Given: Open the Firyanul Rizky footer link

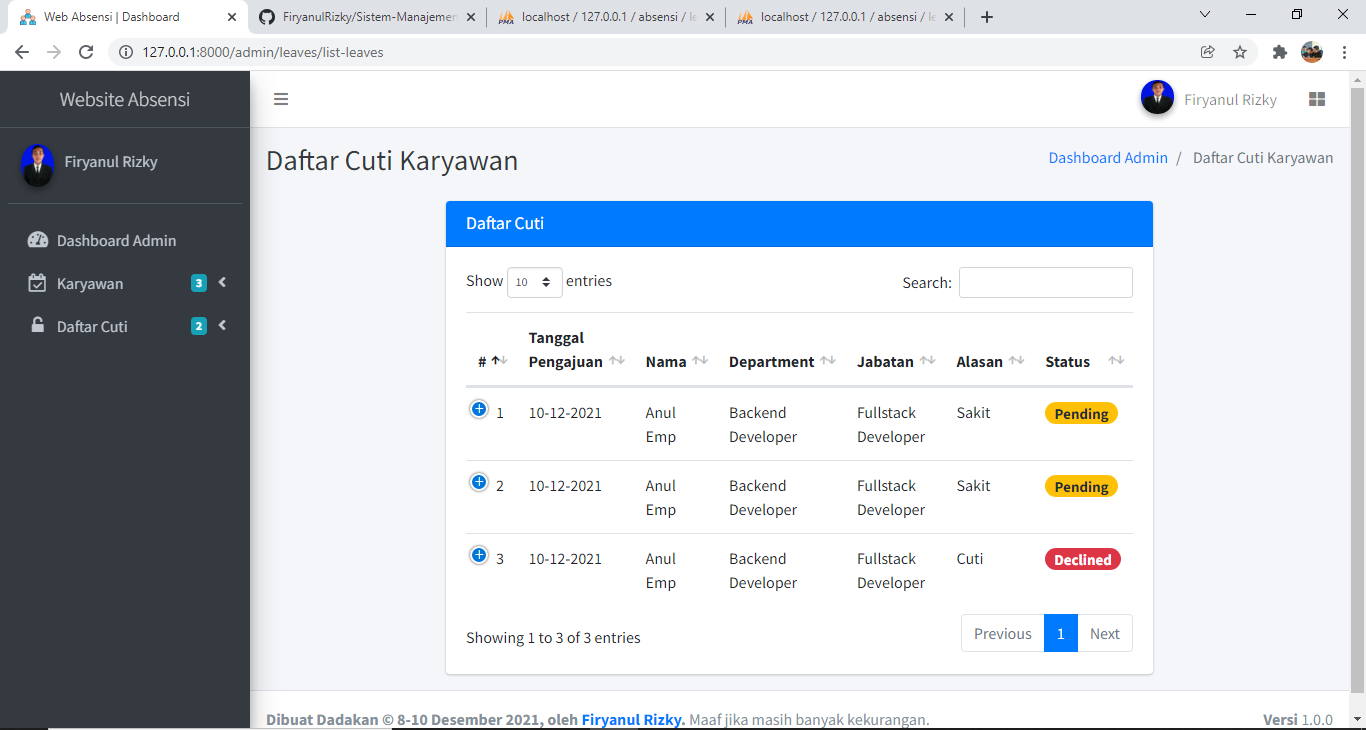Looking at the screenshot, I should click(x=633, y=719).
